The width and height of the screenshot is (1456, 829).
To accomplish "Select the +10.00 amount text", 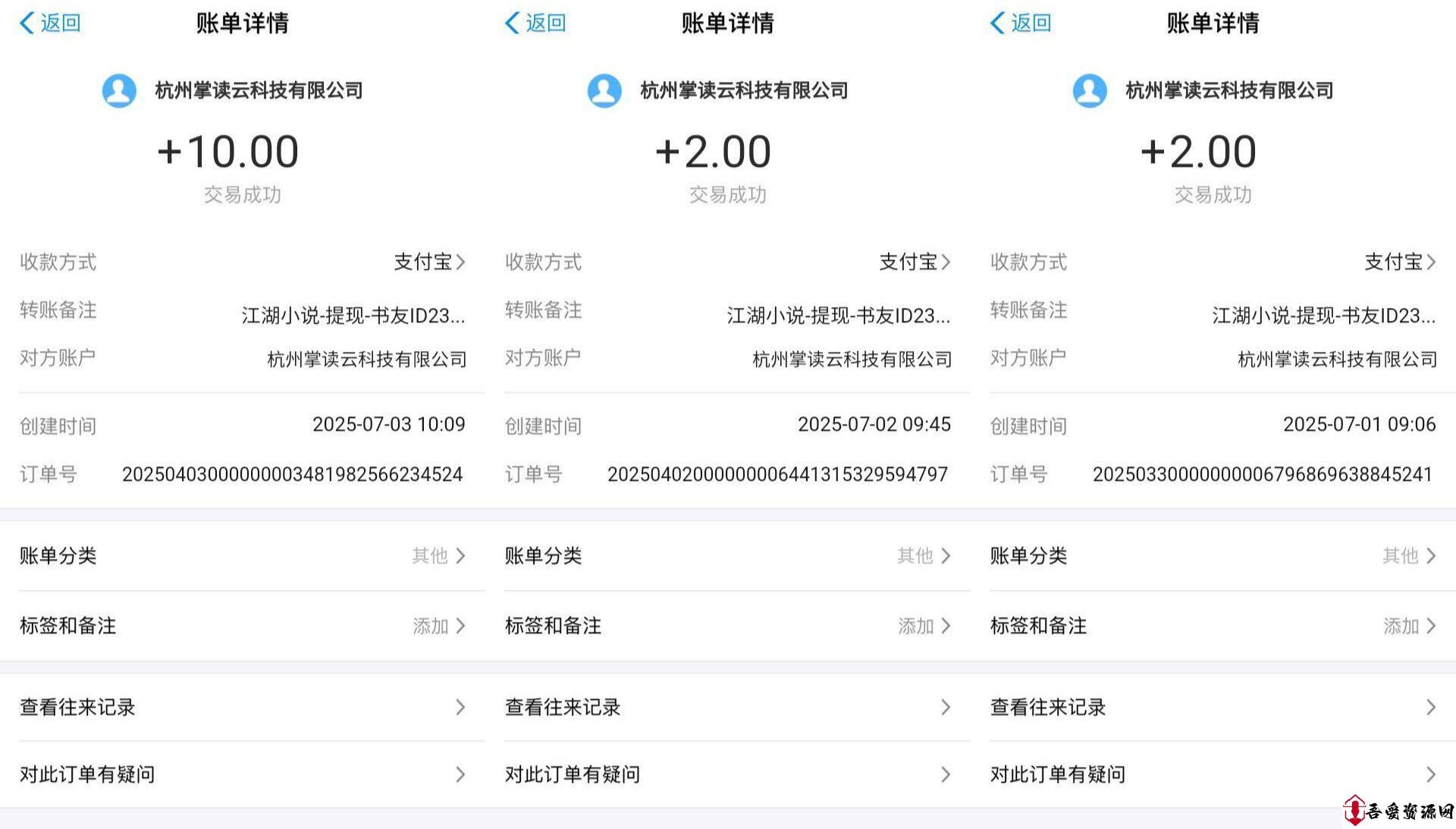I will click(x=227, y=151).
